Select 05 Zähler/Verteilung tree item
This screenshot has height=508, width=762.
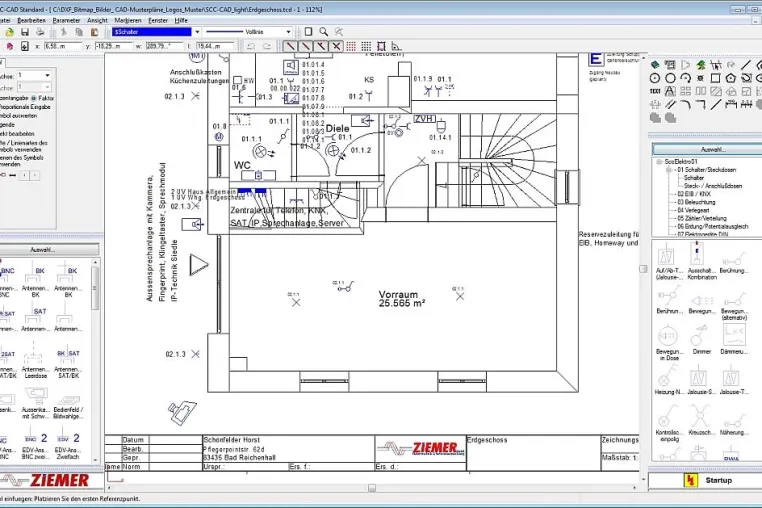[x=702, y=218]
